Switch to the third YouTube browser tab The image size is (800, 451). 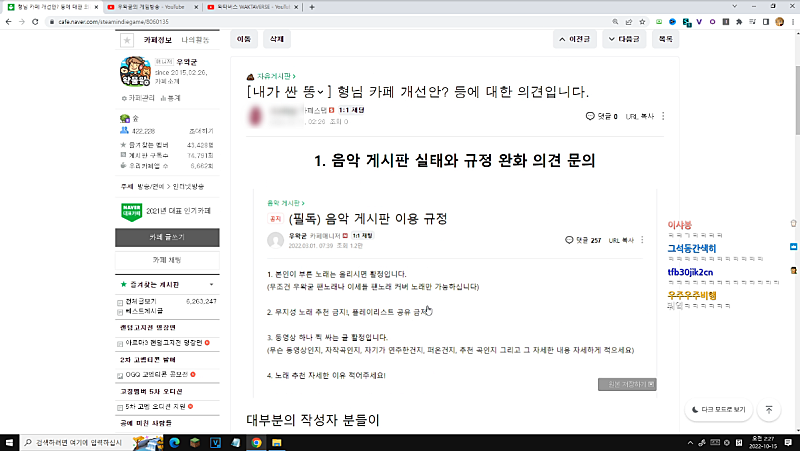[253, 7]
